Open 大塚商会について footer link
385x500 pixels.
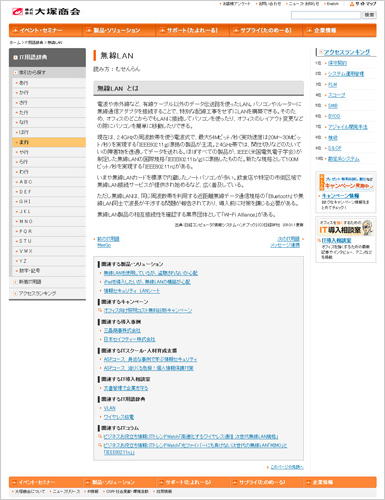click(x=30, y=492)
